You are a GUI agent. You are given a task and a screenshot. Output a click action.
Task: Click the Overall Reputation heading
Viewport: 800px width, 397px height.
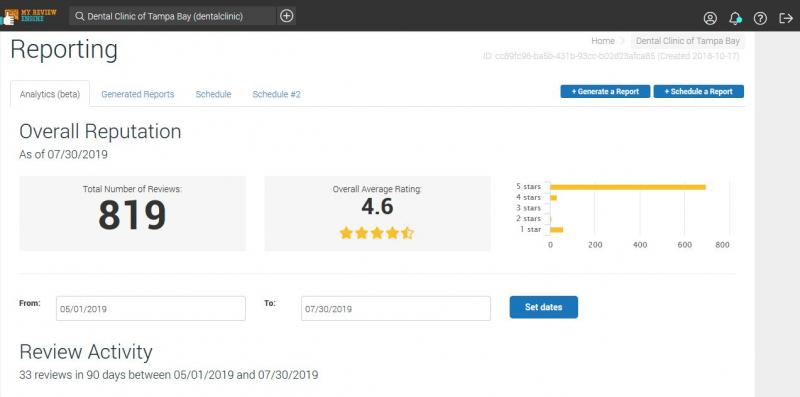(x=100, y=132)
